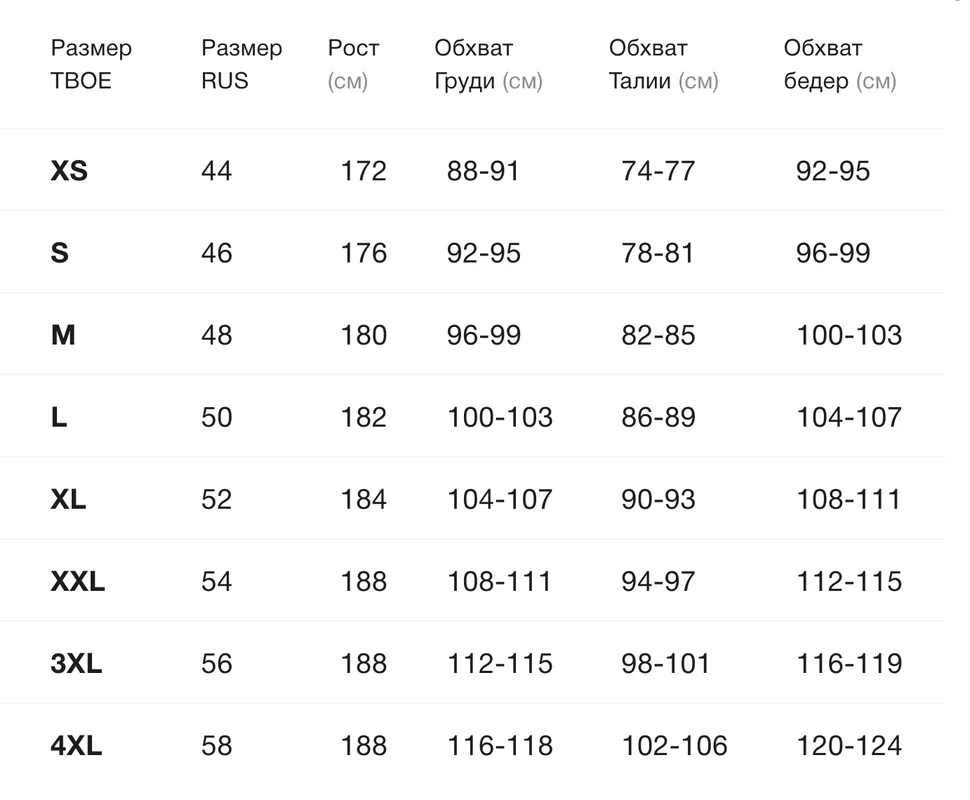The width and height of the screenshot is (970, 800).
Task: Click hip value 120-124
Action: (849, 746)
